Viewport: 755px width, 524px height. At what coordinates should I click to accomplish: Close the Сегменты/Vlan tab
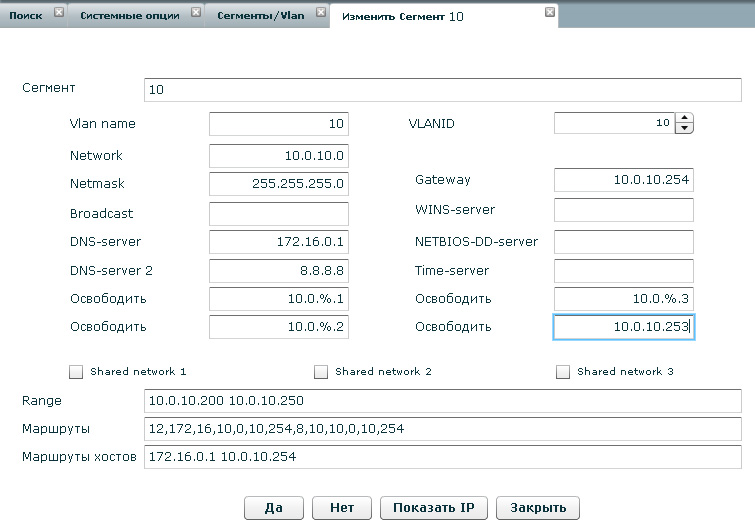320,13
